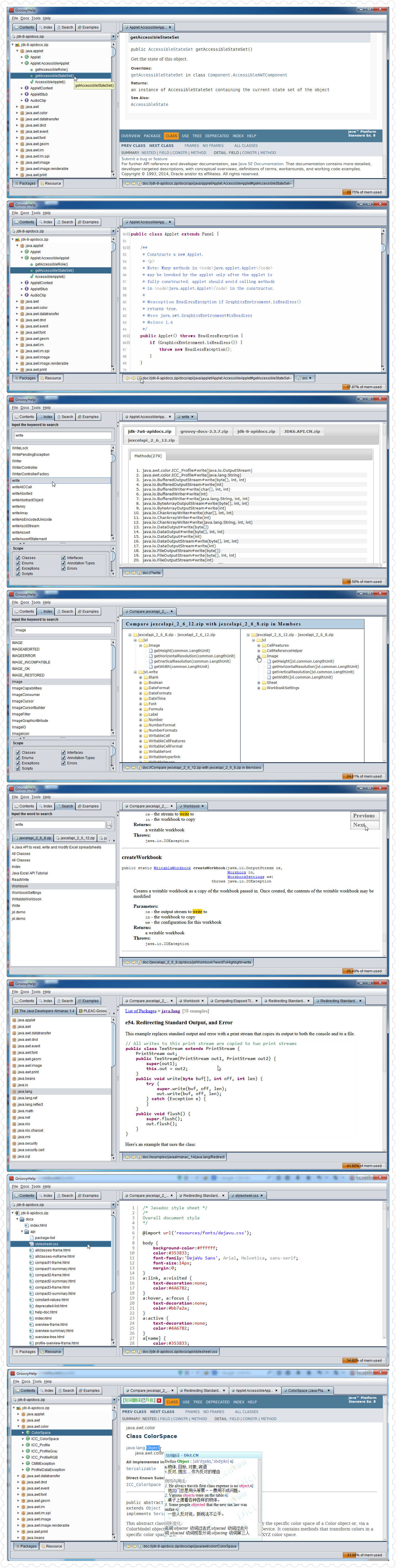This screenshot has height=1568, width=396.
Task: Open the jdk-8-apidocs.zip dropdown in the stylesheet.css window
Action: click(113, 1205)
